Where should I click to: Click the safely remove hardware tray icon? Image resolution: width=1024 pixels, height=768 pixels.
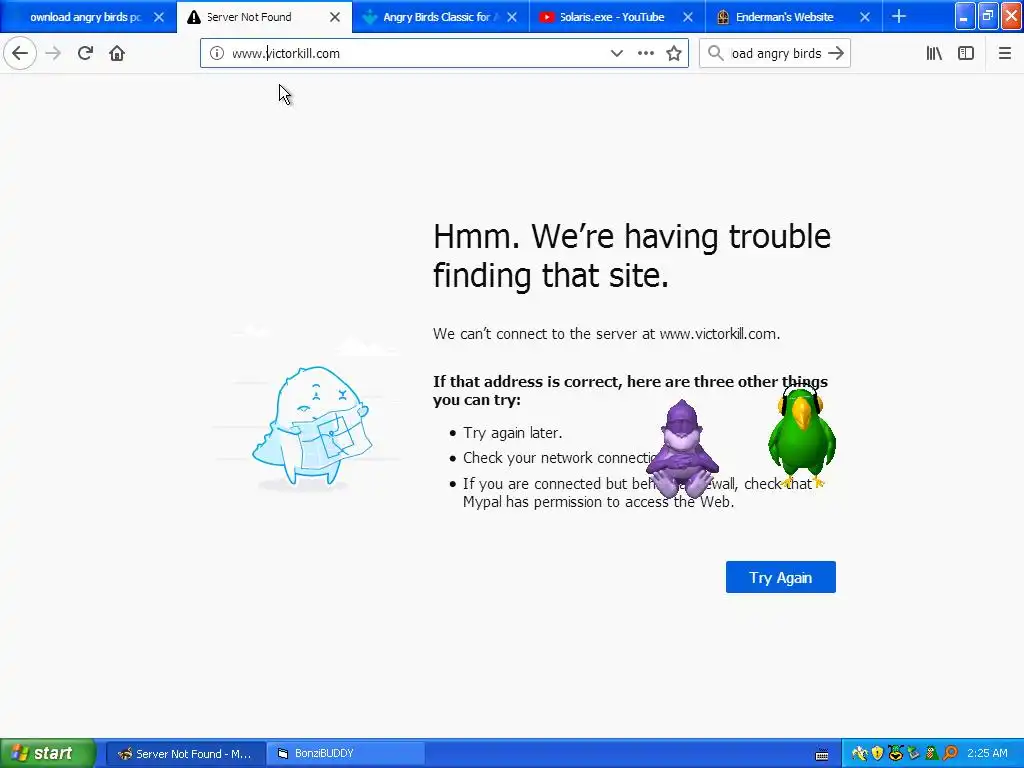(913, 754)
